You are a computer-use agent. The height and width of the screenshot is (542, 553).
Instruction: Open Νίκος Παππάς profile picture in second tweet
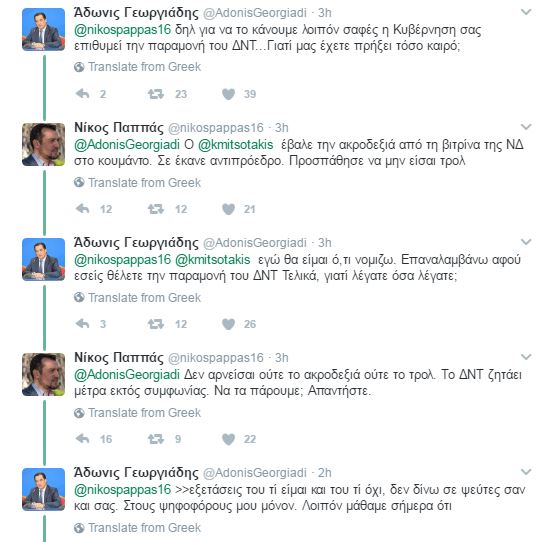point(43,145)
